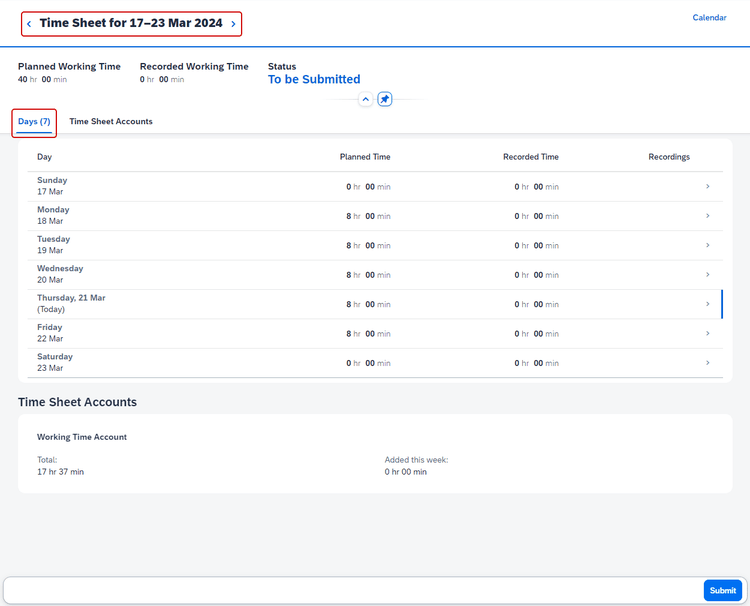Select the Thursday, 21 Mar (Today) label
This screenshot has width=750, height=606.
coord(71,303)
